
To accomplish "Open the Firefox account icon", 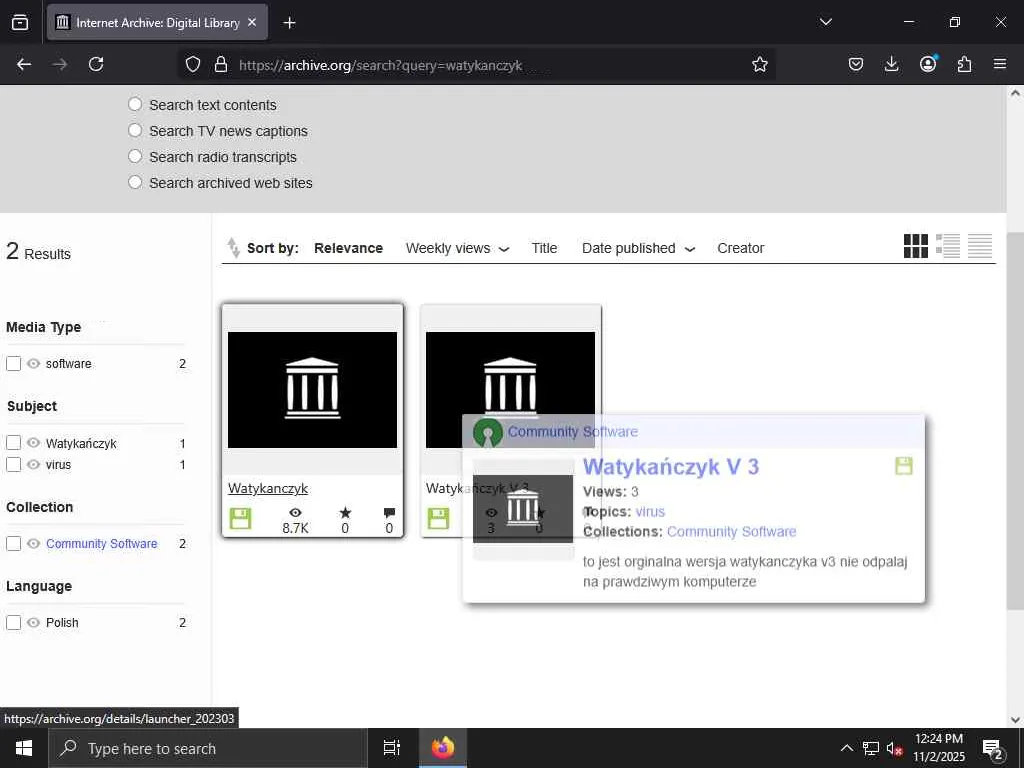I will 928,63.
